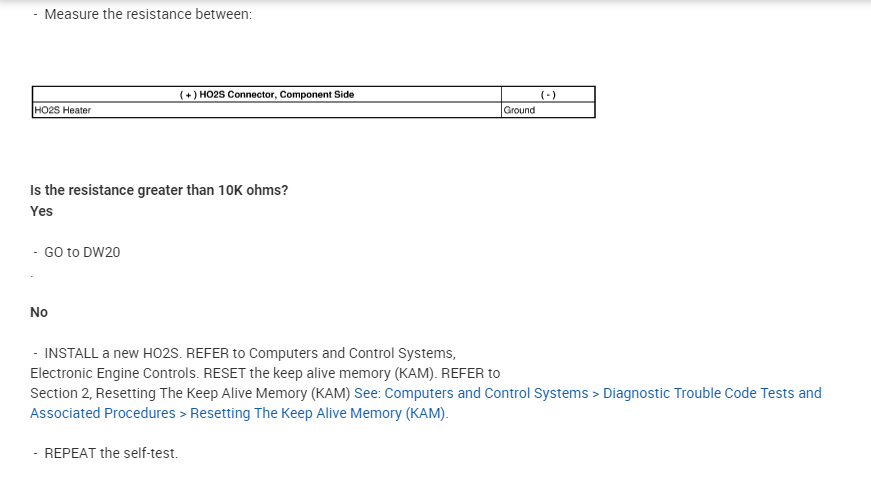Click 'Diagnostic Trouble Code Tests and' link portion
Screen dimensions: 871x495
point(712,393)
